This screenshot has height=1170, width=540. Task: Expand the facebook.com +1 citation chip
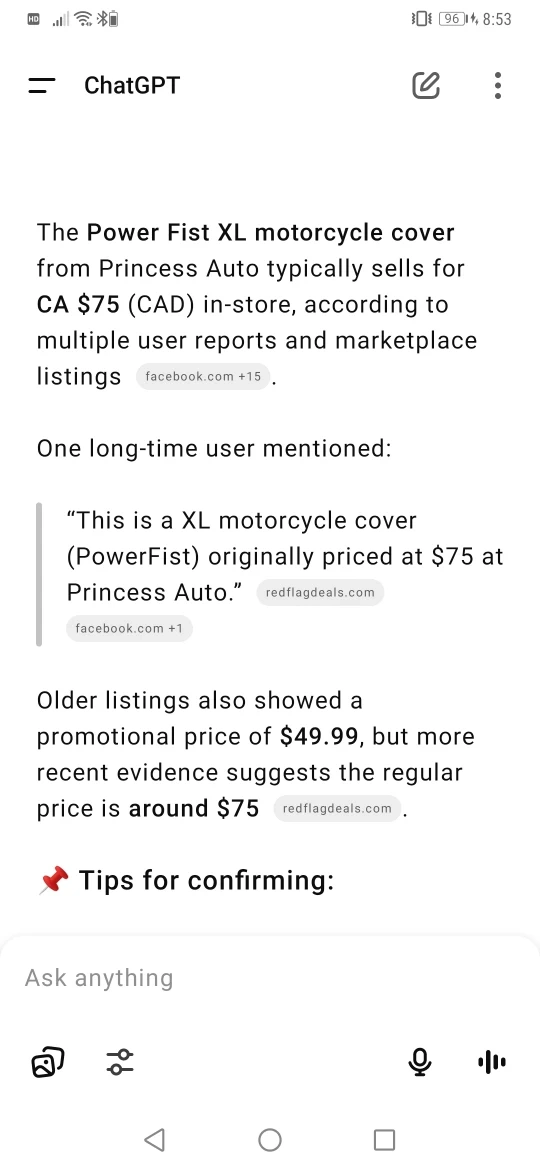pyautogui.click(x=129, y=628)
